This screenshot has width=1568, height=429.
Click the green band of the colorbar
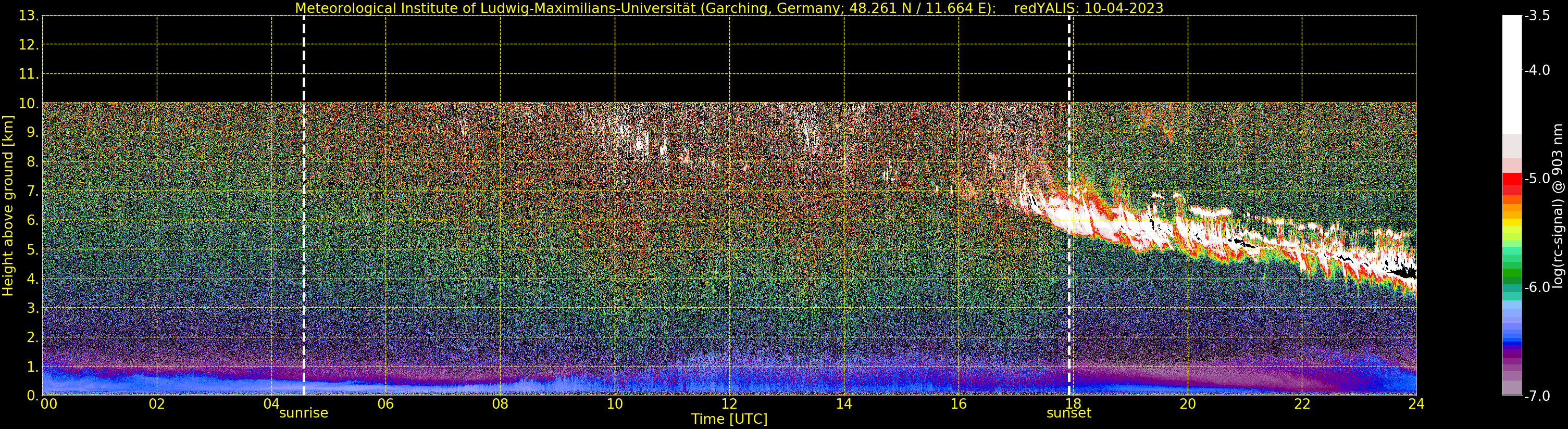(1512, 274)
